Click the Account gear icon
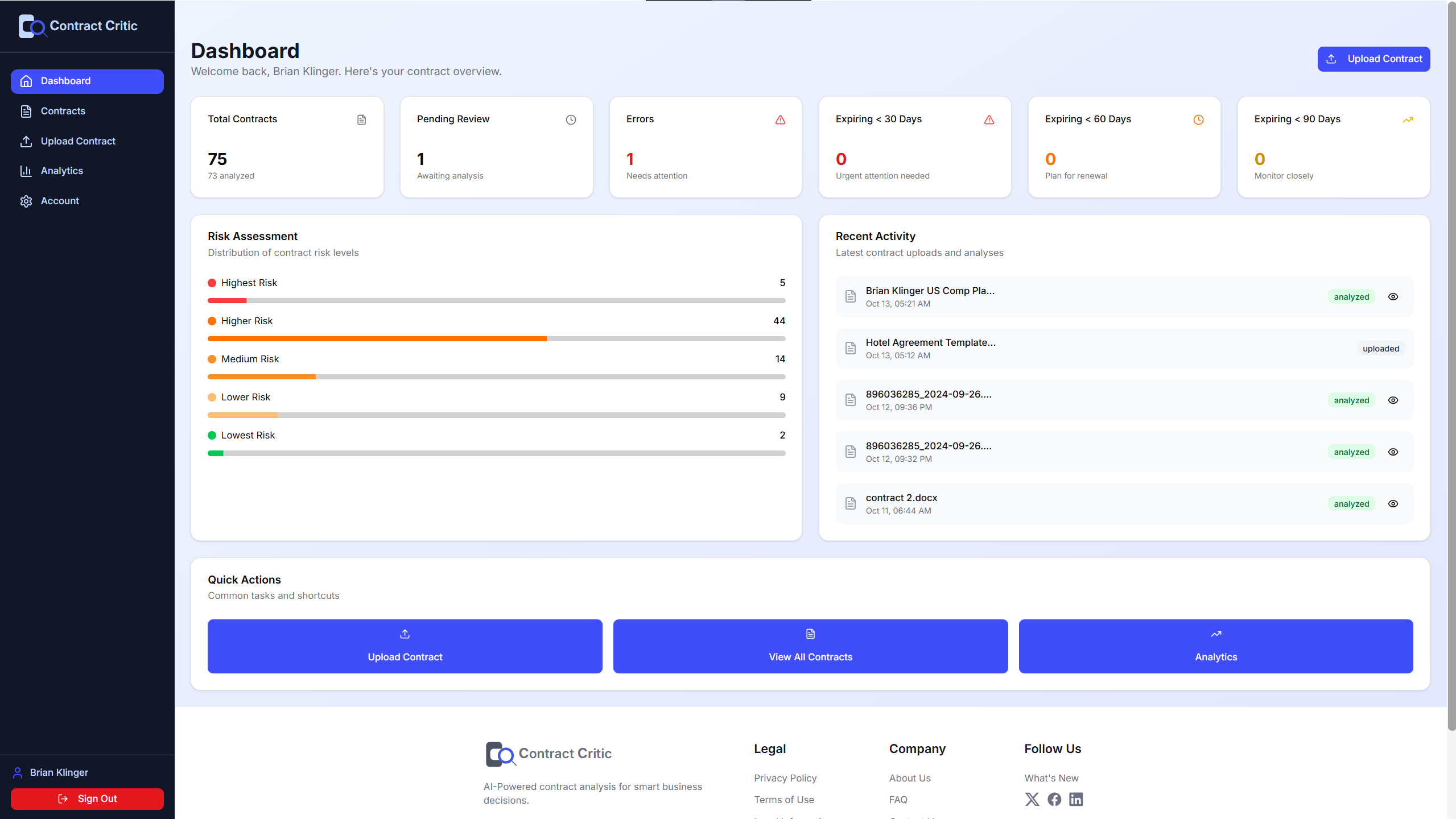Viewport: 1456px width, 819px height. 26,201
